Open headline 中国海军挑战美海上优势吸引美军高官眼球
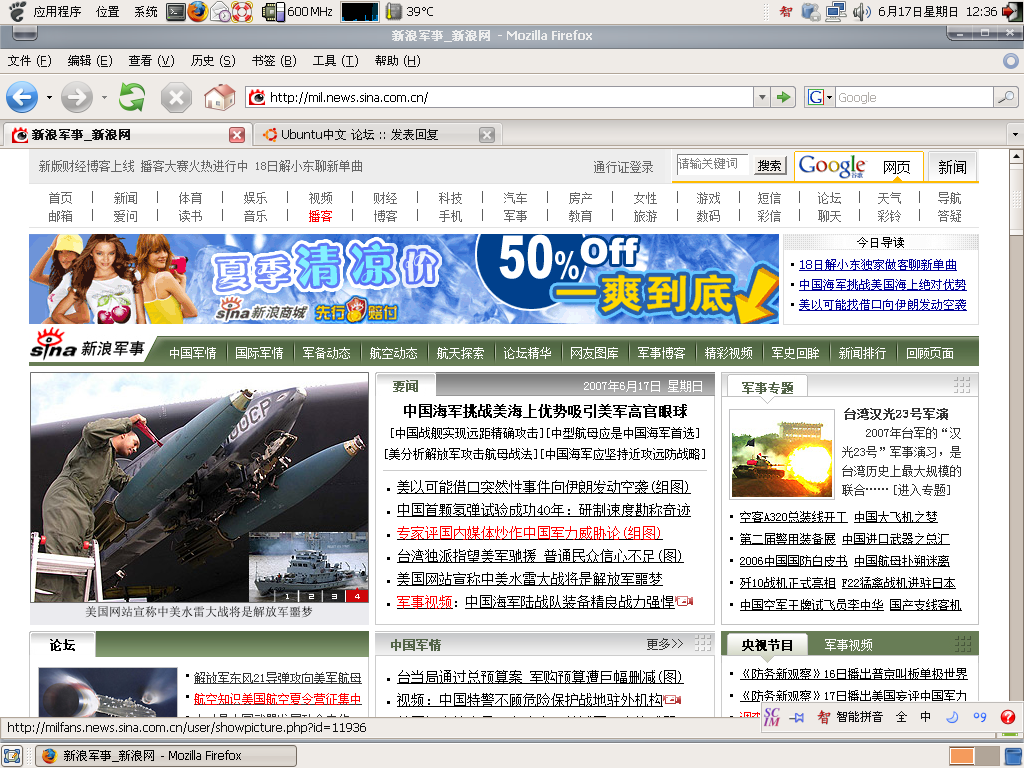 point(545,411)
